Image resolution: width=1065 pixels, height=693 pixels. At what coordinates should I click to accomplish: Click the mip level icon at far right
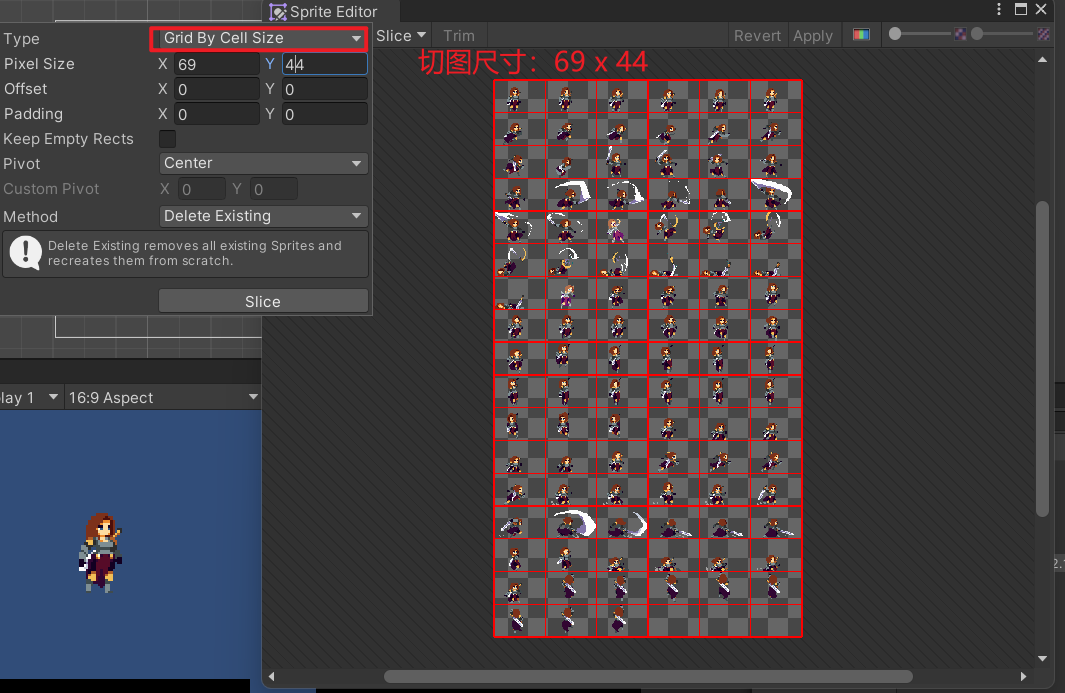(x=1044, y=34)
